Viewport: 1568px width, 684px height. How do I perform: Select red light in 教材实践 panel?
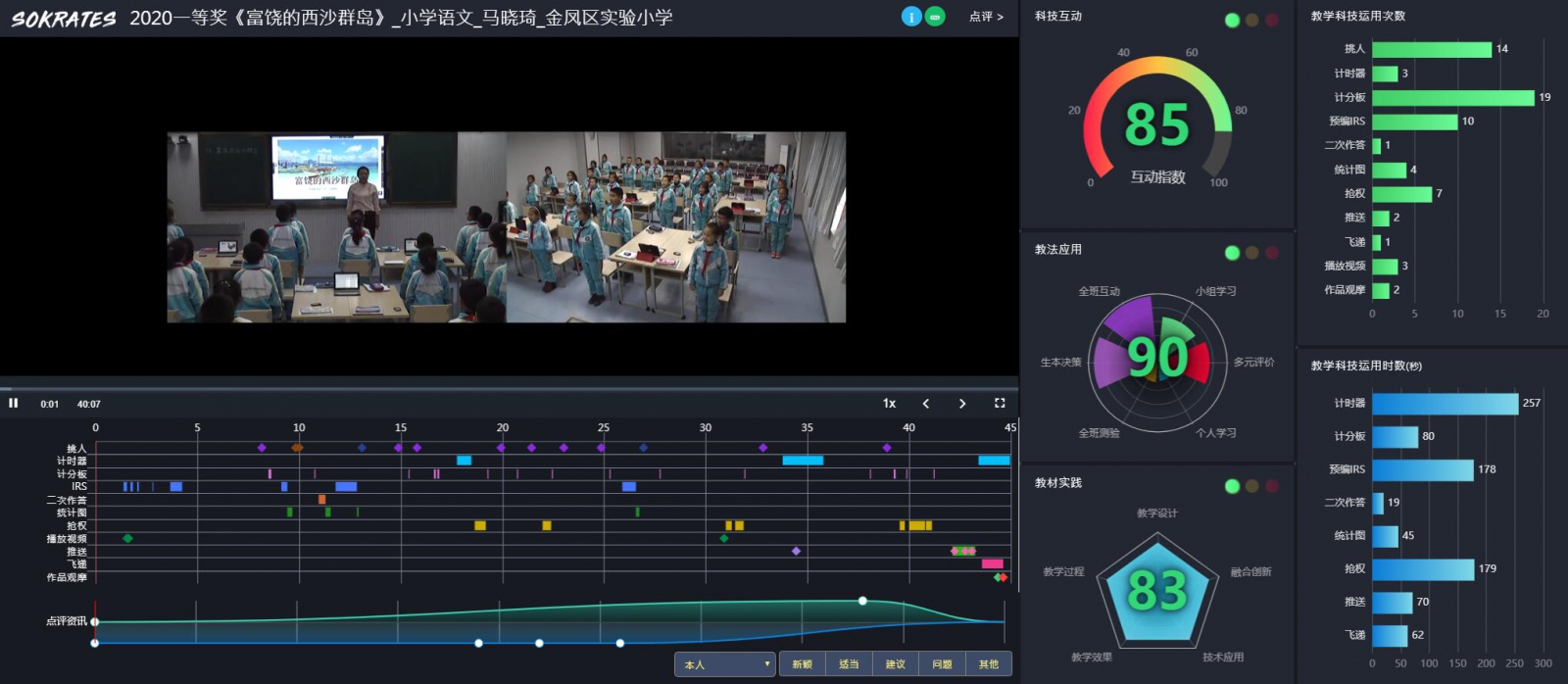[x=1271, y=486]
